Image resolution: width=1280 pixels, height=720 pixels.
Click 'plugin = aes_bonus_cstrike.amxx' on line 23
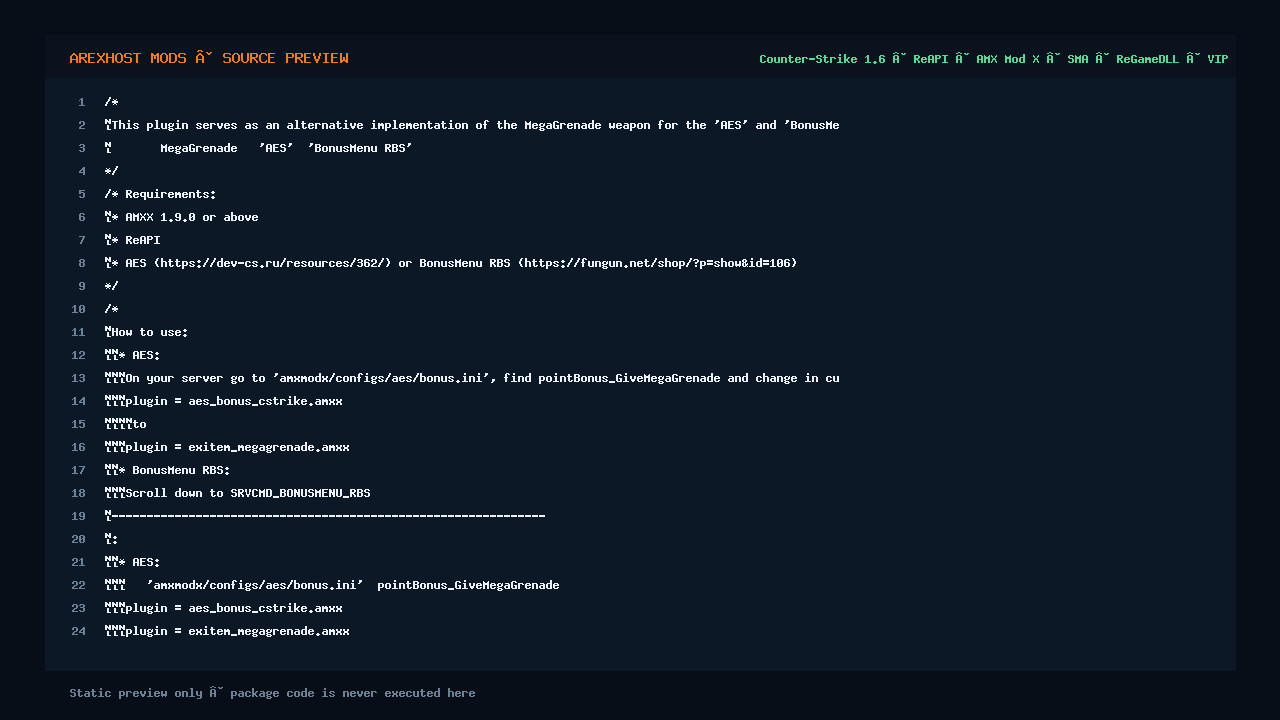(x=223, y=608)
